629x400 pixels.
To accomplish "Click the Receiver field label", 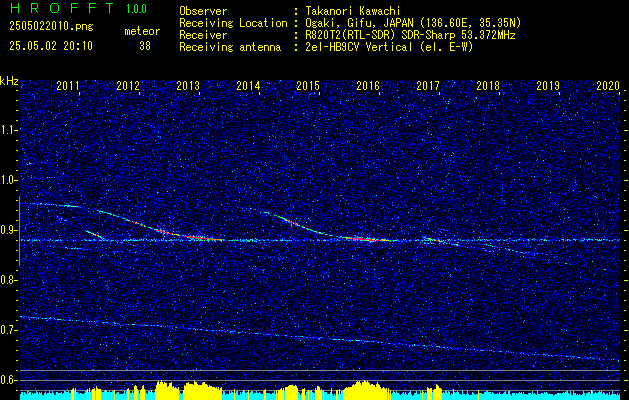I will [203, 35].
